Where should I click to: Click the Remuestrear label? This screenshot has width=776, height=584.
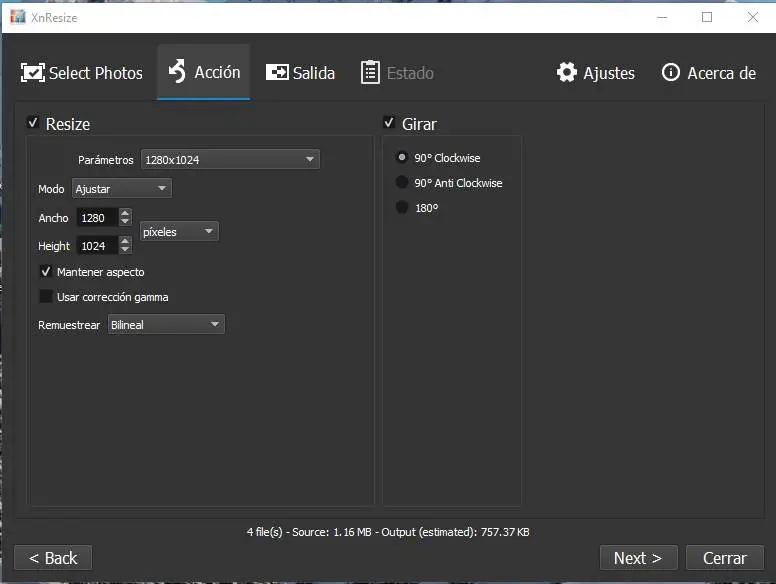pos(69,325)
